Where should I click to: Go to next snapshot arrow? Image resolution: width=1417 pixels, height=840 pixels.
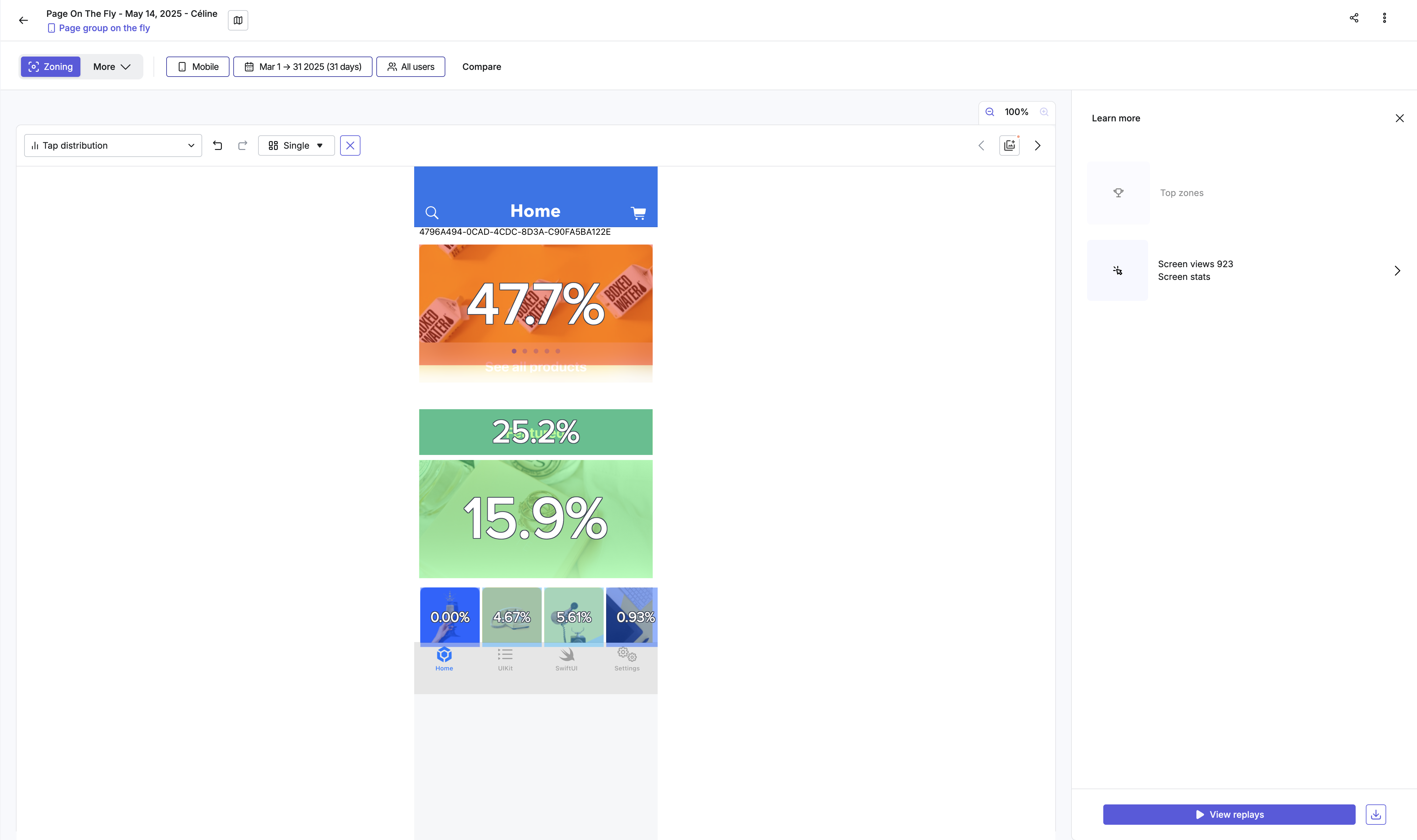(x=1037, y=146)
